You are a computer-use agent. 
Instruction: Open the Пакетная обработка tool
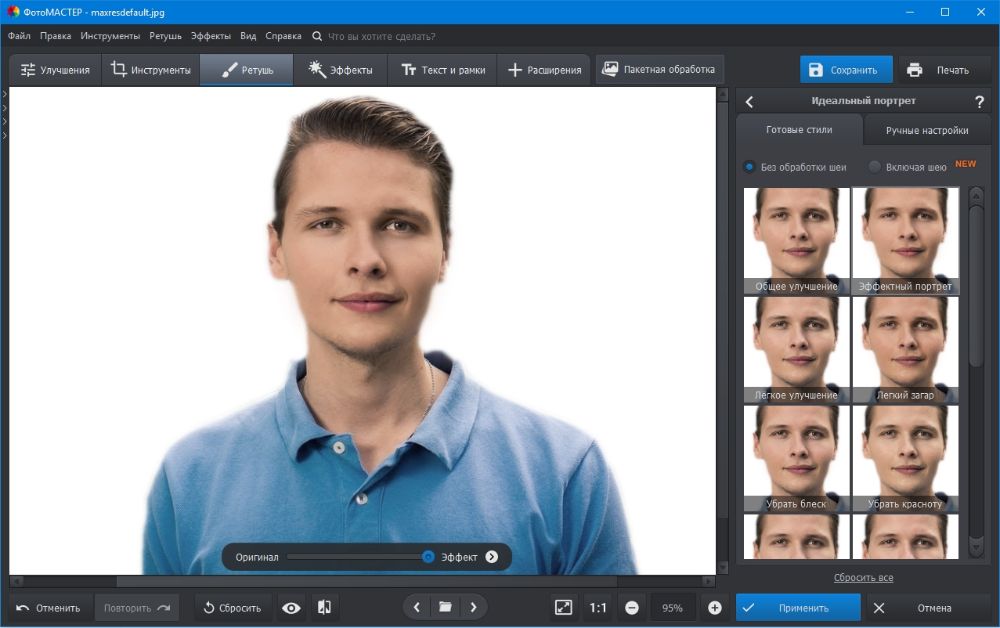[x=659, y=70]
